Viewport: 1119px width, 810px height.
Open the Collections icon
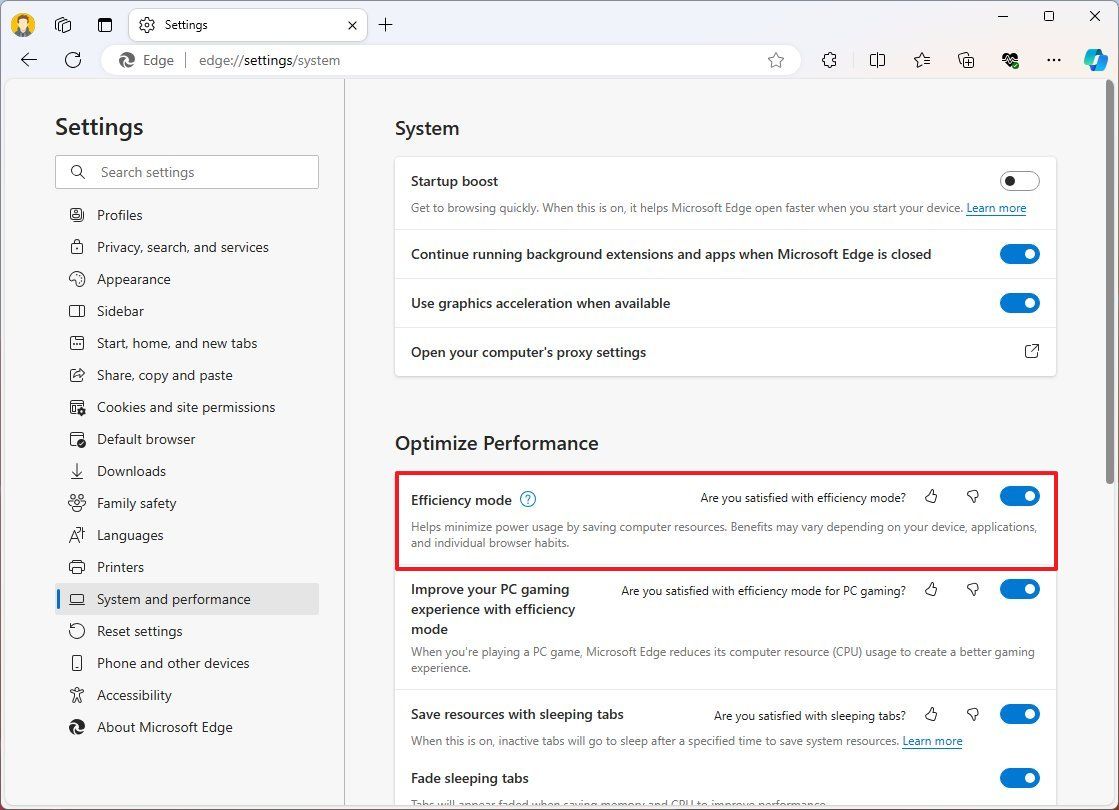tap(965, 60)
